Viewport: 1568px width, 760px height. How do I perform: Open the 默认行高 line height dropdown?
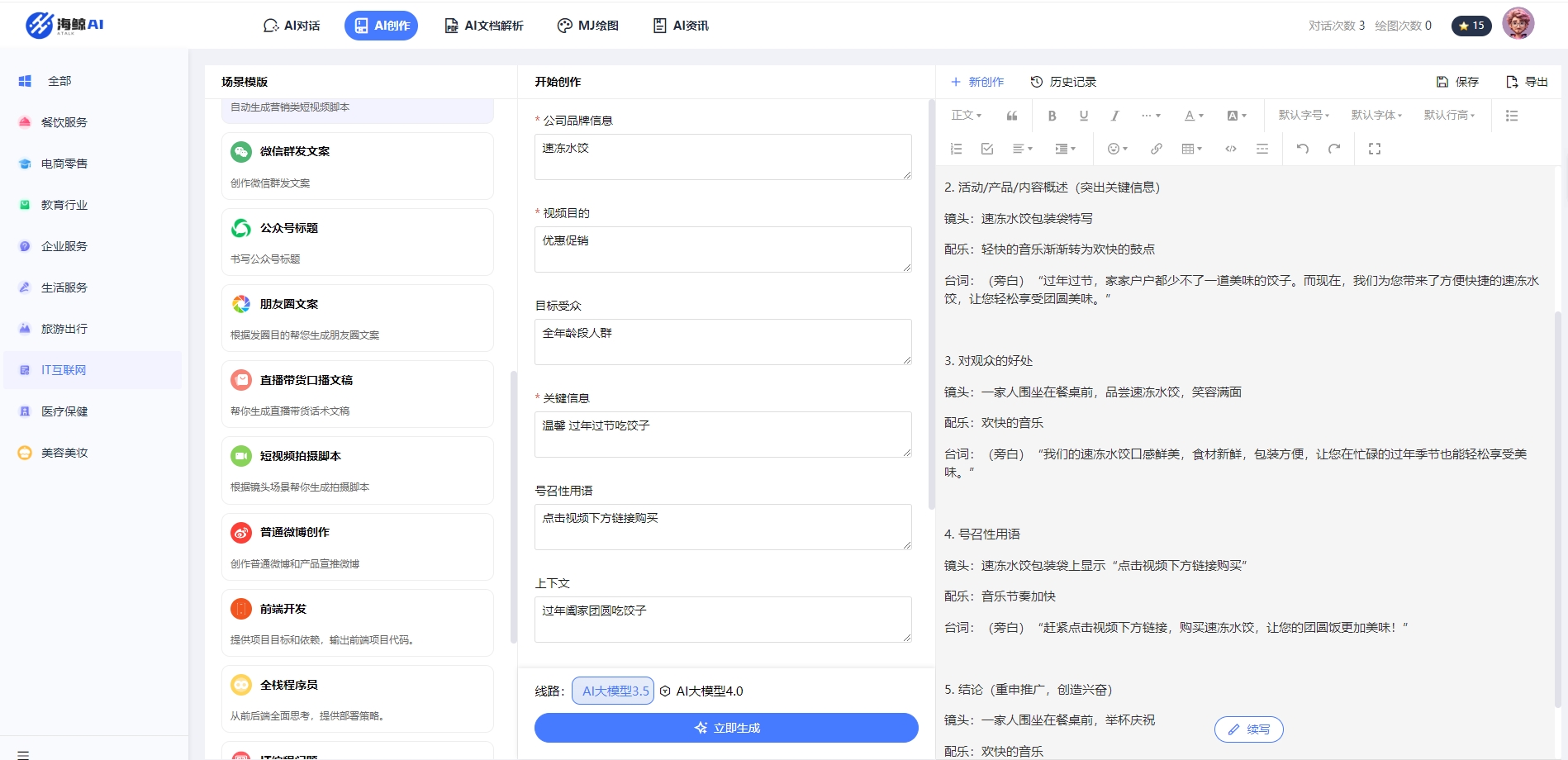pyautogui.click(x=1449, y=116)
